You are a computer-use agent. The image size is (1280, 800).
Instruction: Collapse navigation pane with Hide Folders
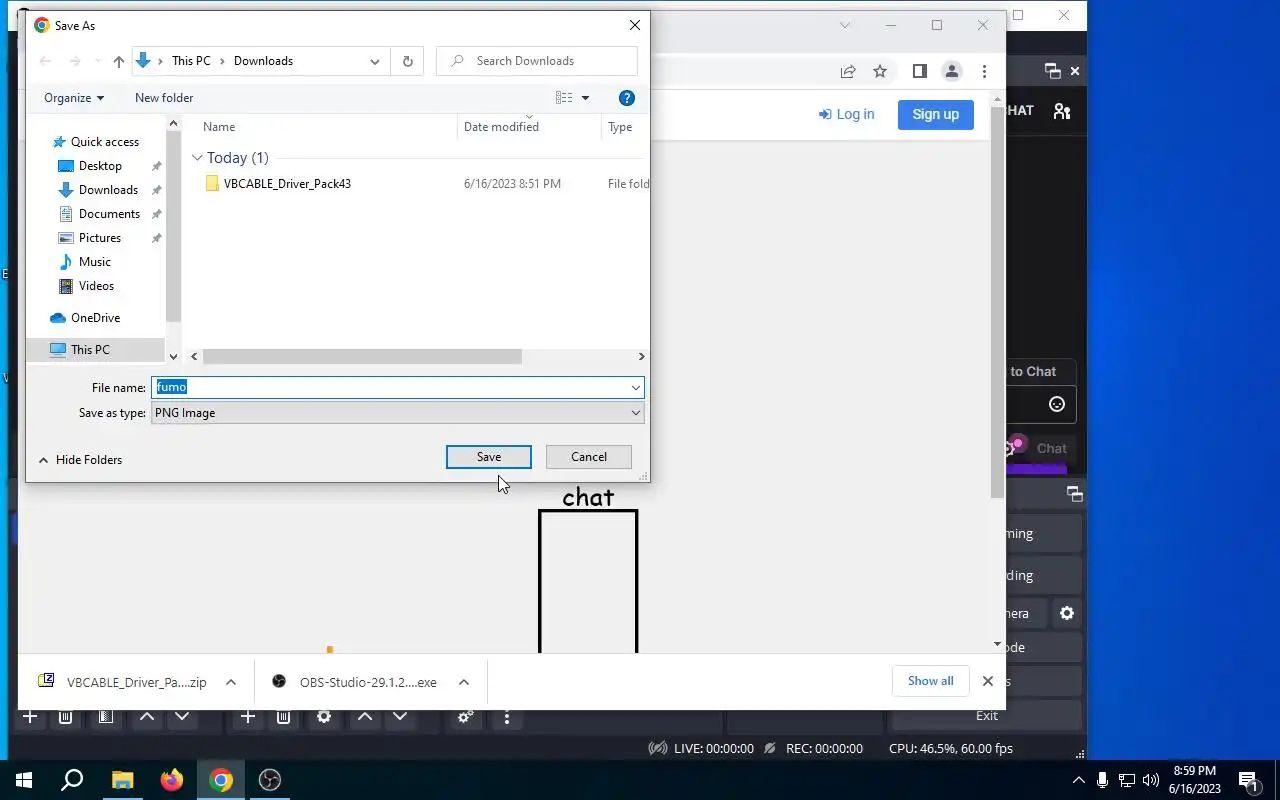click(x=80, y=460)
